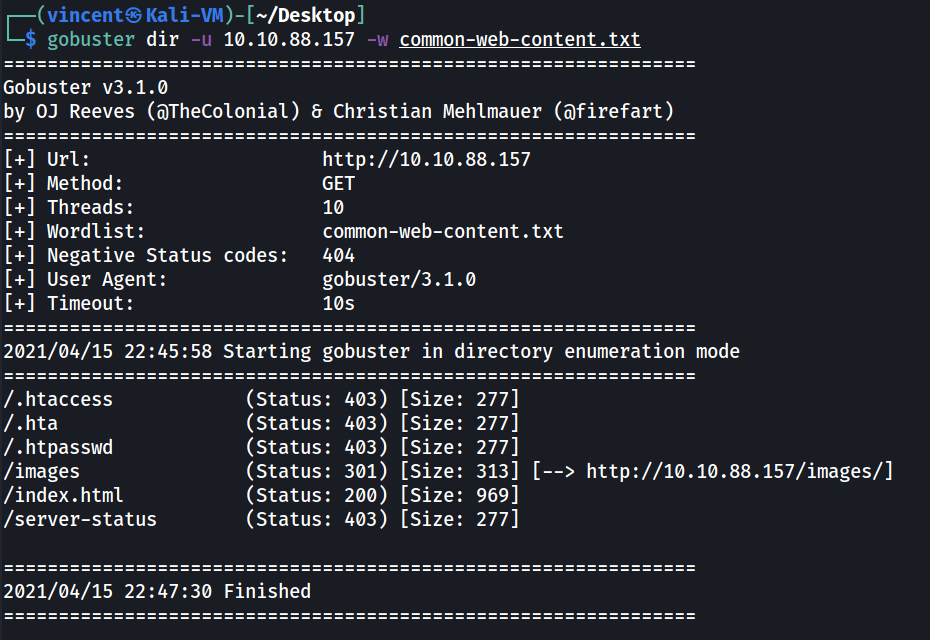Screen dimensions: 930x640
Task: Click the /images directory result
Action: click(x=41, y=472)
